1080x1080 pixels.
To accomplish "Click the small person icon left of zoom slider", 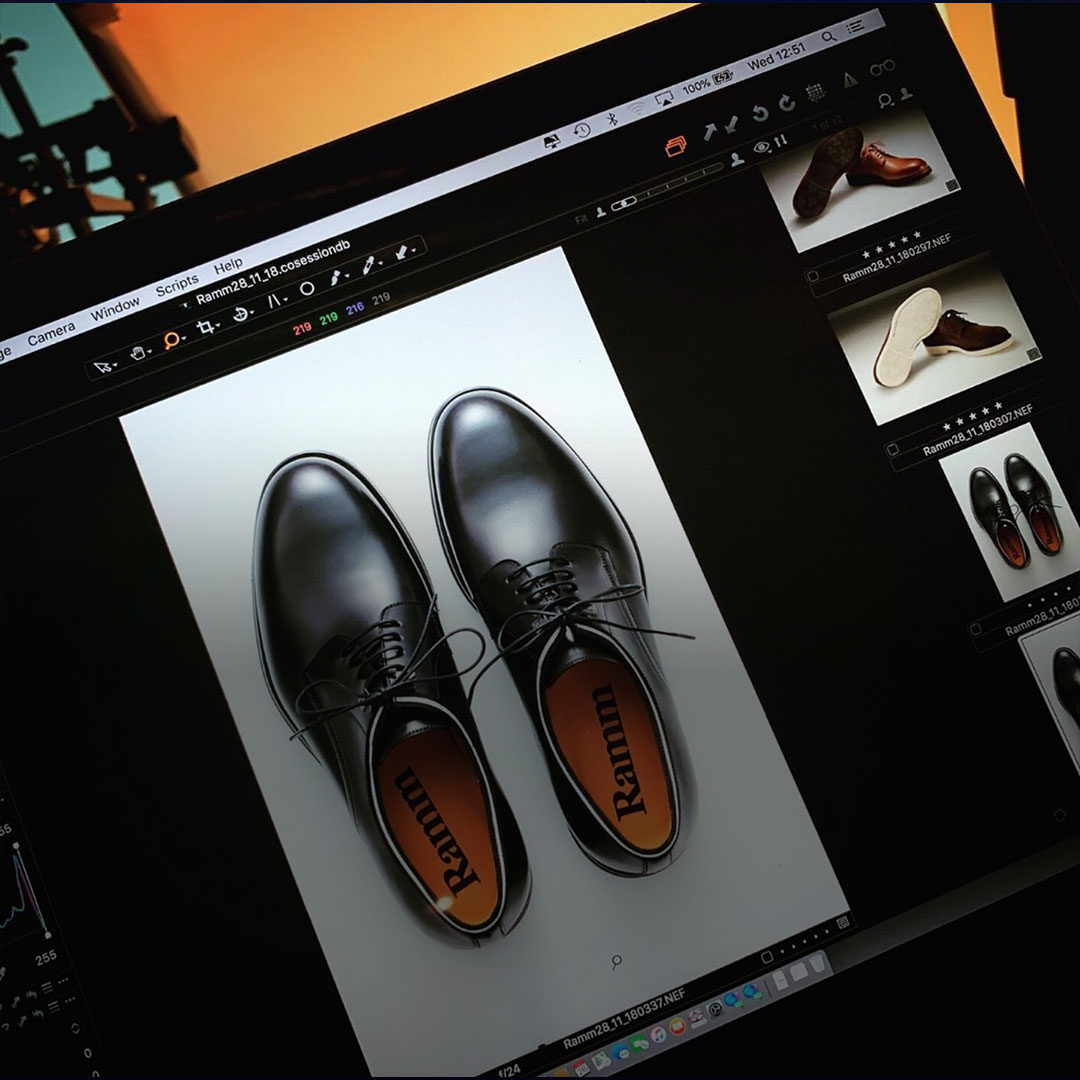I will 601,211.
